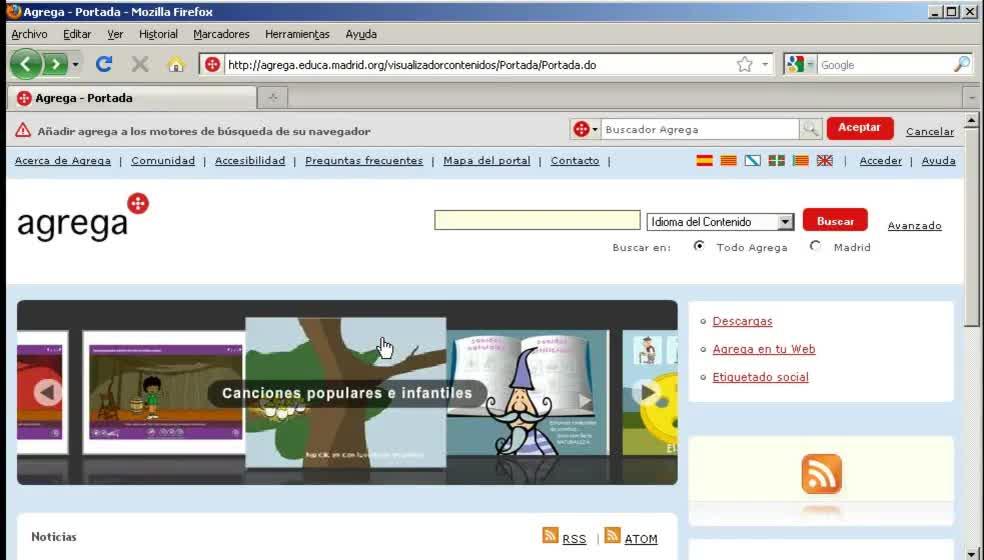
Task: Click the carousel next arrow
Action: 647,392
